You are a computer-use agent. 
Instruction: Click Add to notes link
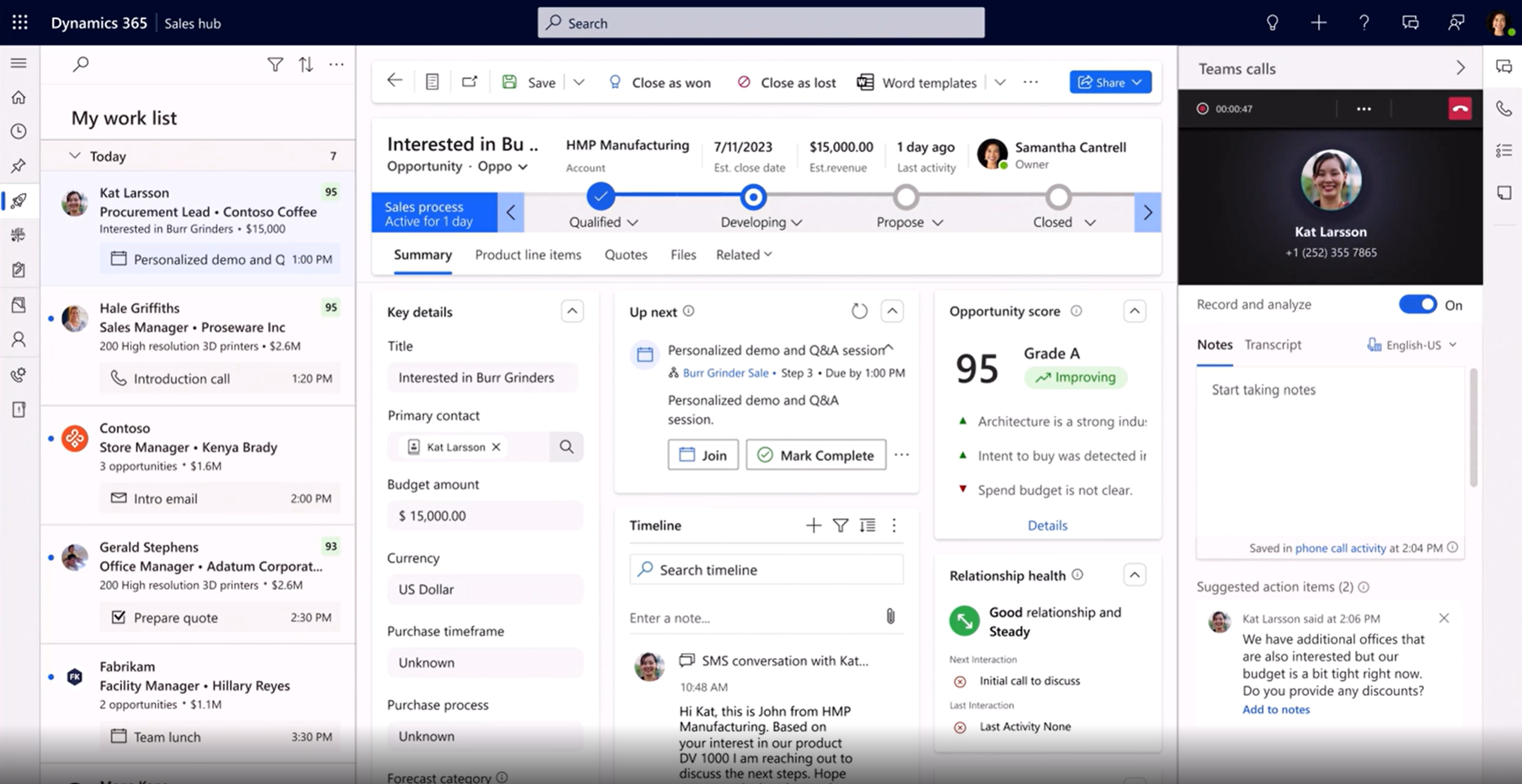click(x=1276, y=710)
